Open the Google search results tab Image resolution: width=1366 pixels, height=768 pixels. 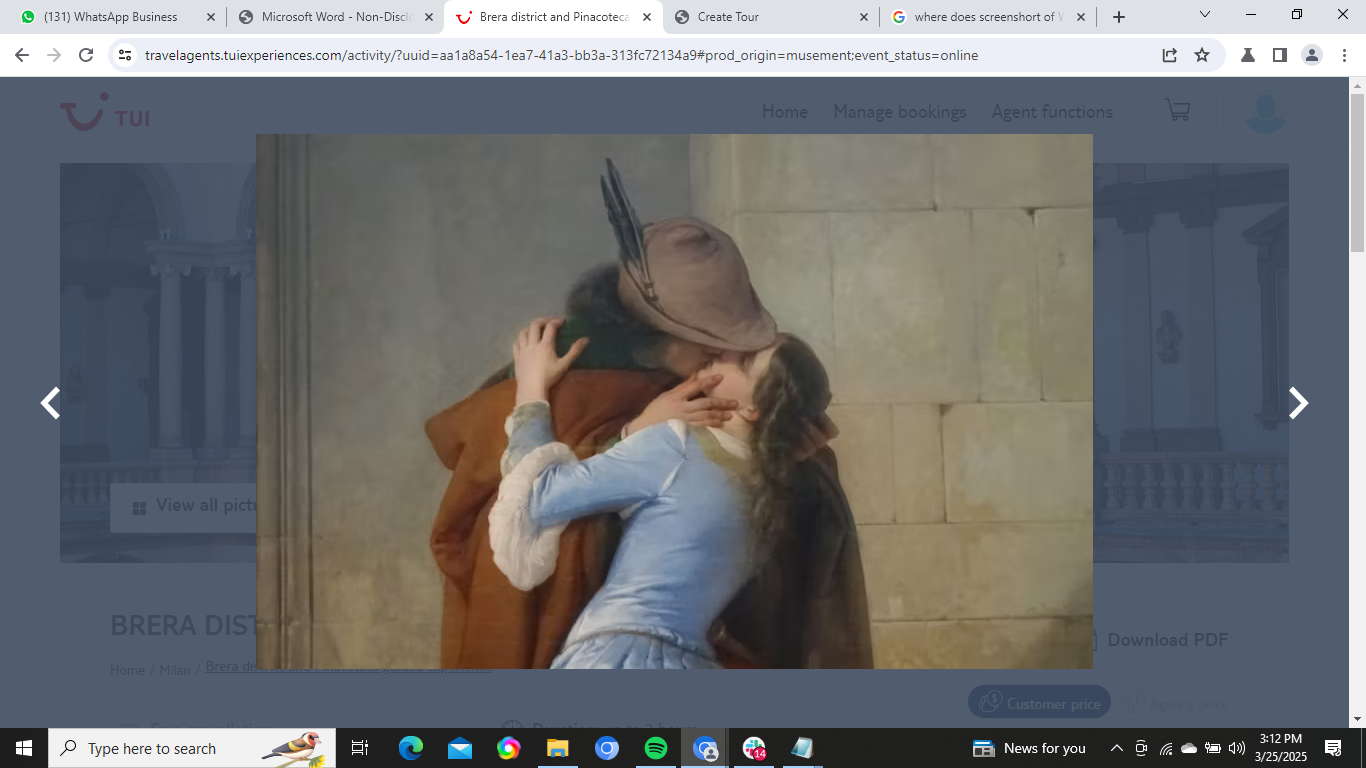[988, 17]
